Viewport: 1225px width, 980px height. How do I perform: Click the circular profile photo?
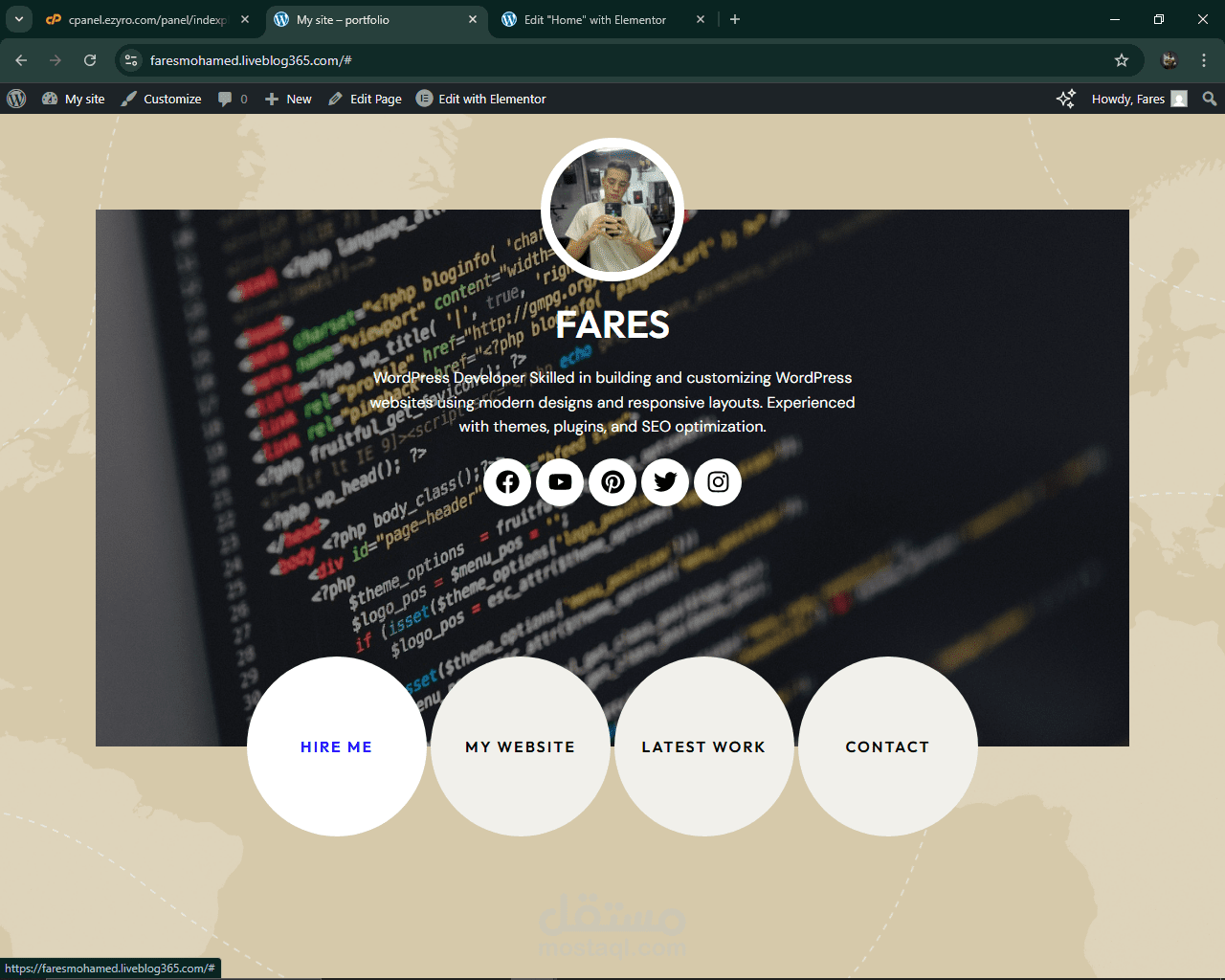612,210
